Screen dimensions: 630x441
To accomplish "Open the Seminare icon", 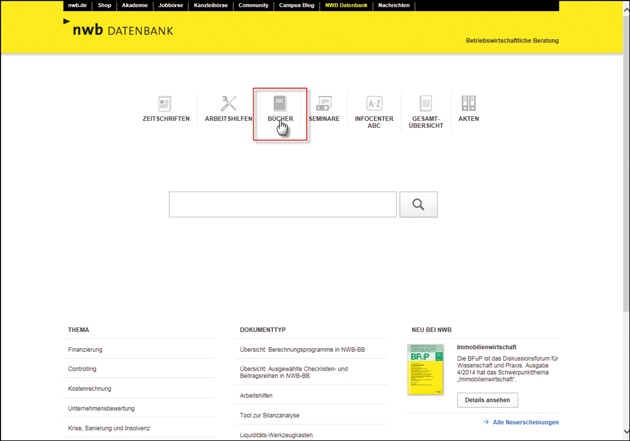I will pyautogui.click(x=324, y=104).
